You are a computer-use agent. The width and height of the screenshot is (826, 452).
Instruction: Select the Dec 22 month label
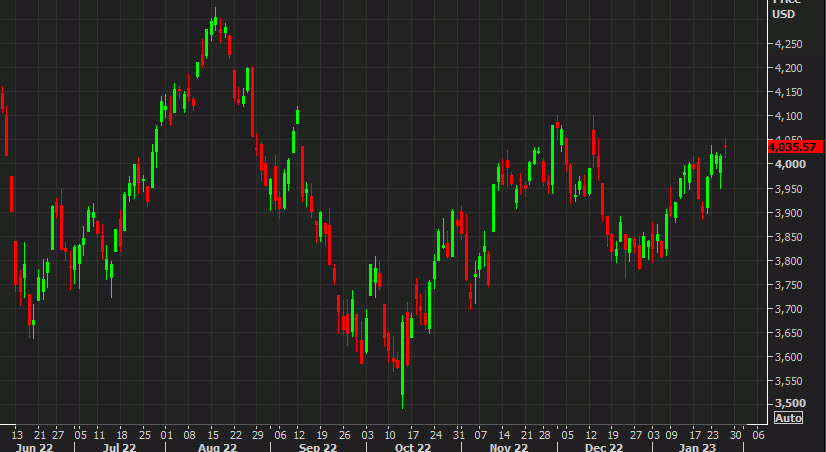click(604, 447)
